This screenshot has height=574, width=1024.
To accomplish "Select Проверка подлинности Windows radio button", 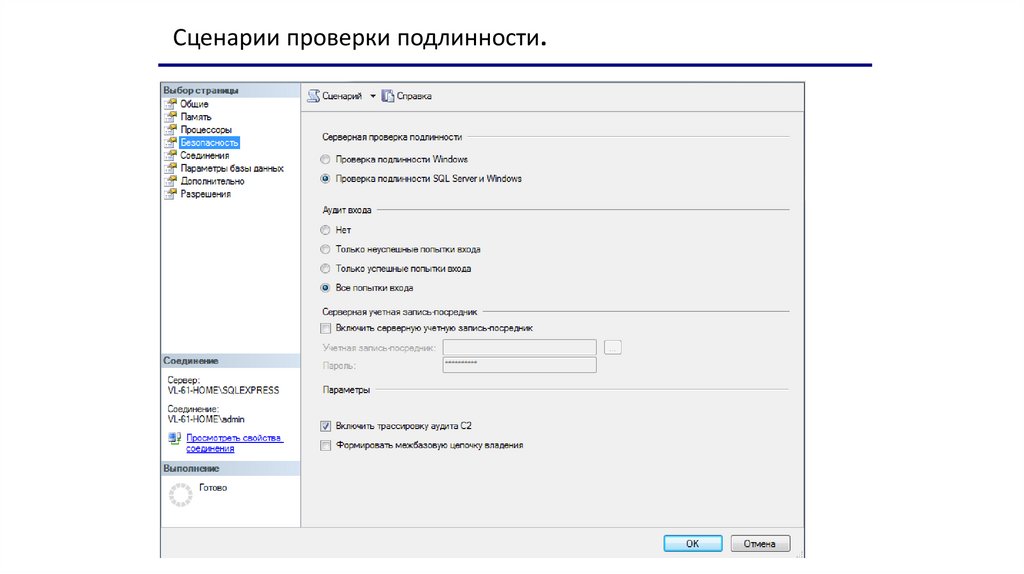I will coord(325,160).
